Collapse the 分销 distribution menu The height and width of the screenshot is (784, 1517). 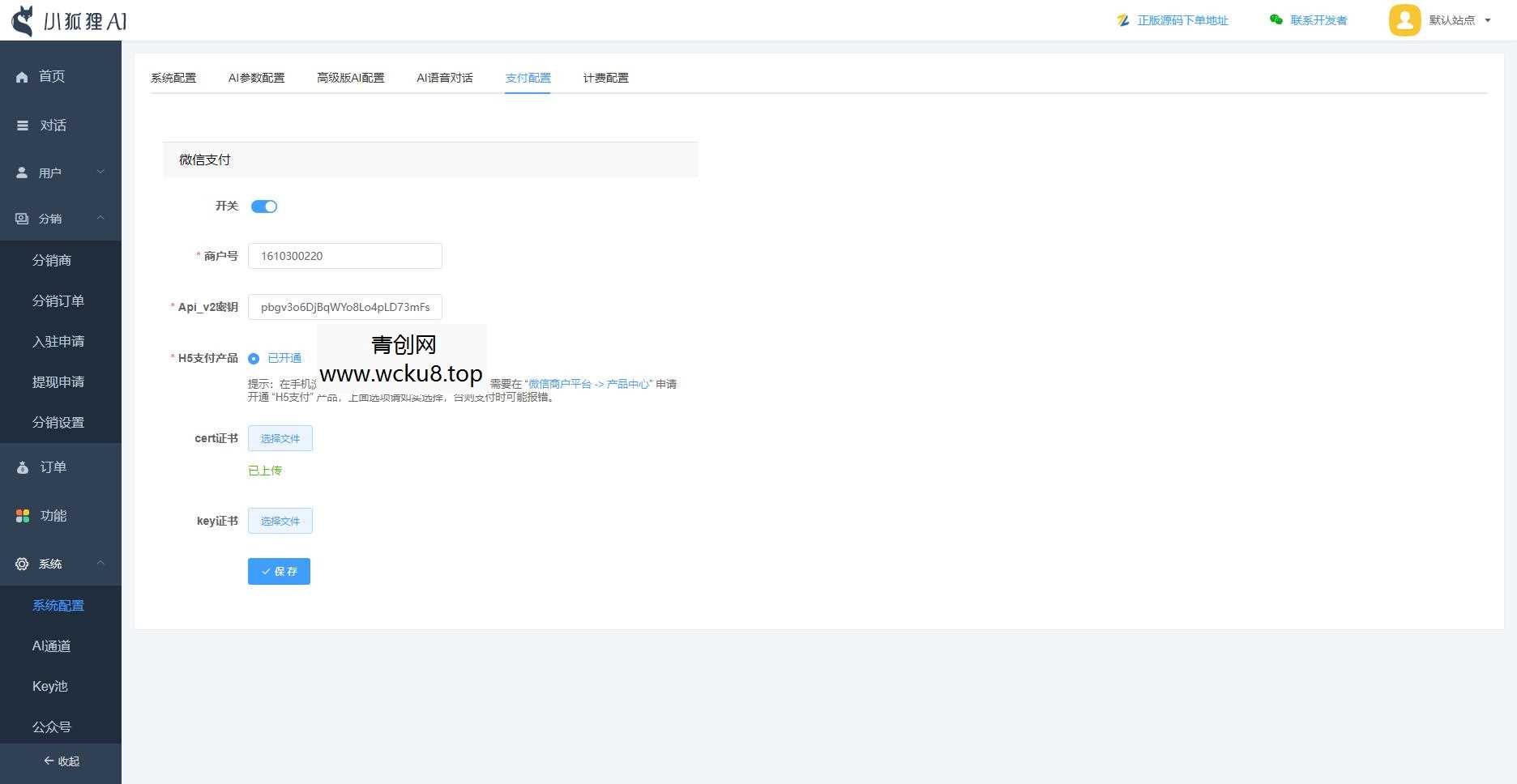(100, 218)
